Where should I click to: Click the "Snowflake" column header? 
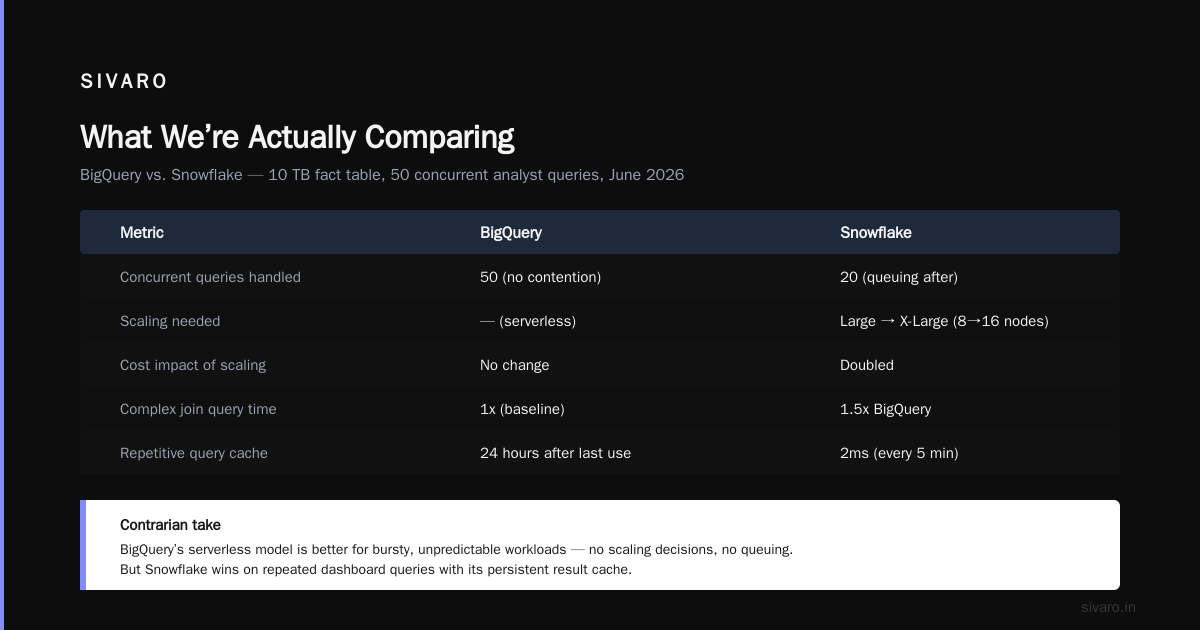pos(876,232)
